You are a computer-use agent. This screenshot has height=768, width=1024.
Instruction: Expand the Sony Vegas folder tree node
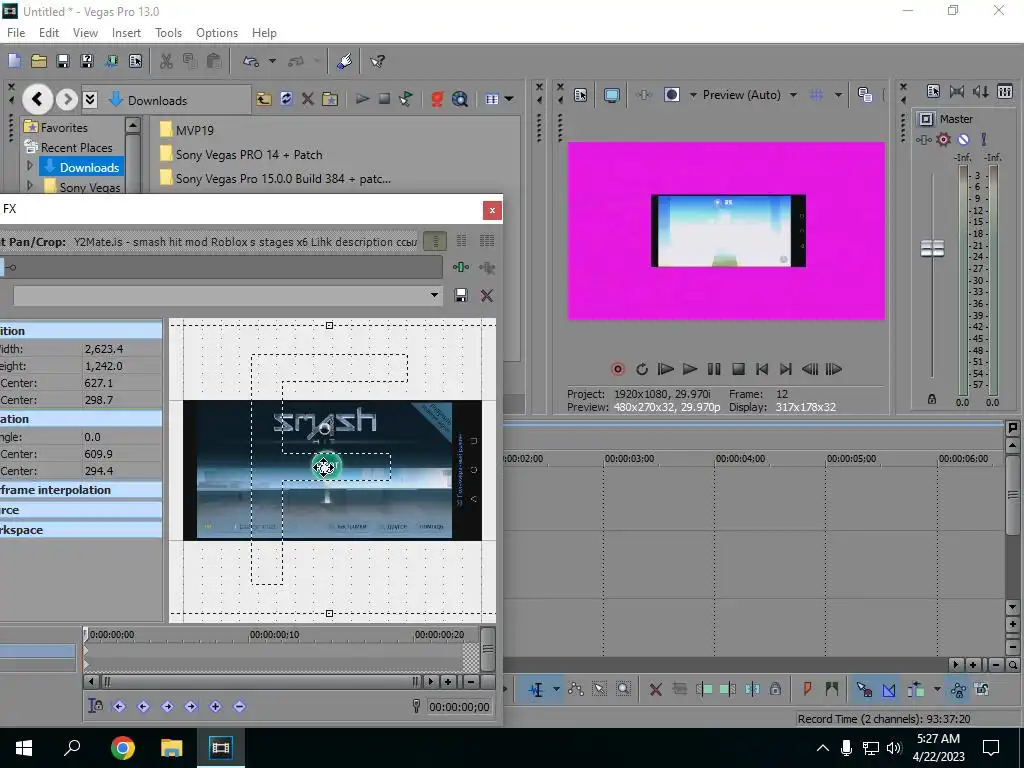click(29, 186)
